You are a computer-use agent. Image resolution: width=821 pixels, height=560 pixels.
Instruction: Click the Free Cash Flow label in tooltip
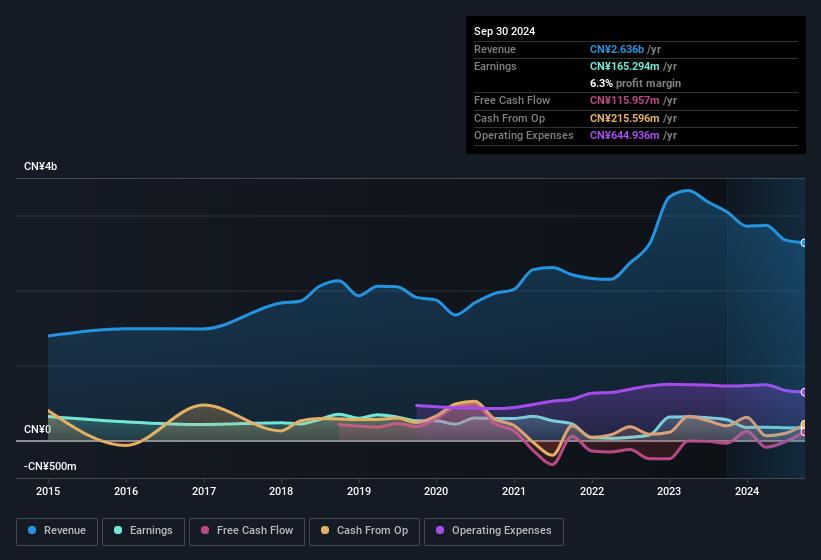[512, 100]
